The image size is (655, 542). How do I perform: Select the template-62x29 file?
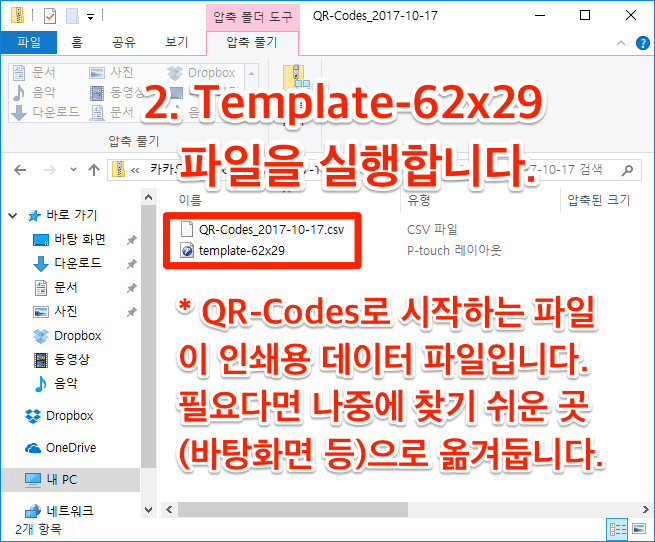click(242, 251)
